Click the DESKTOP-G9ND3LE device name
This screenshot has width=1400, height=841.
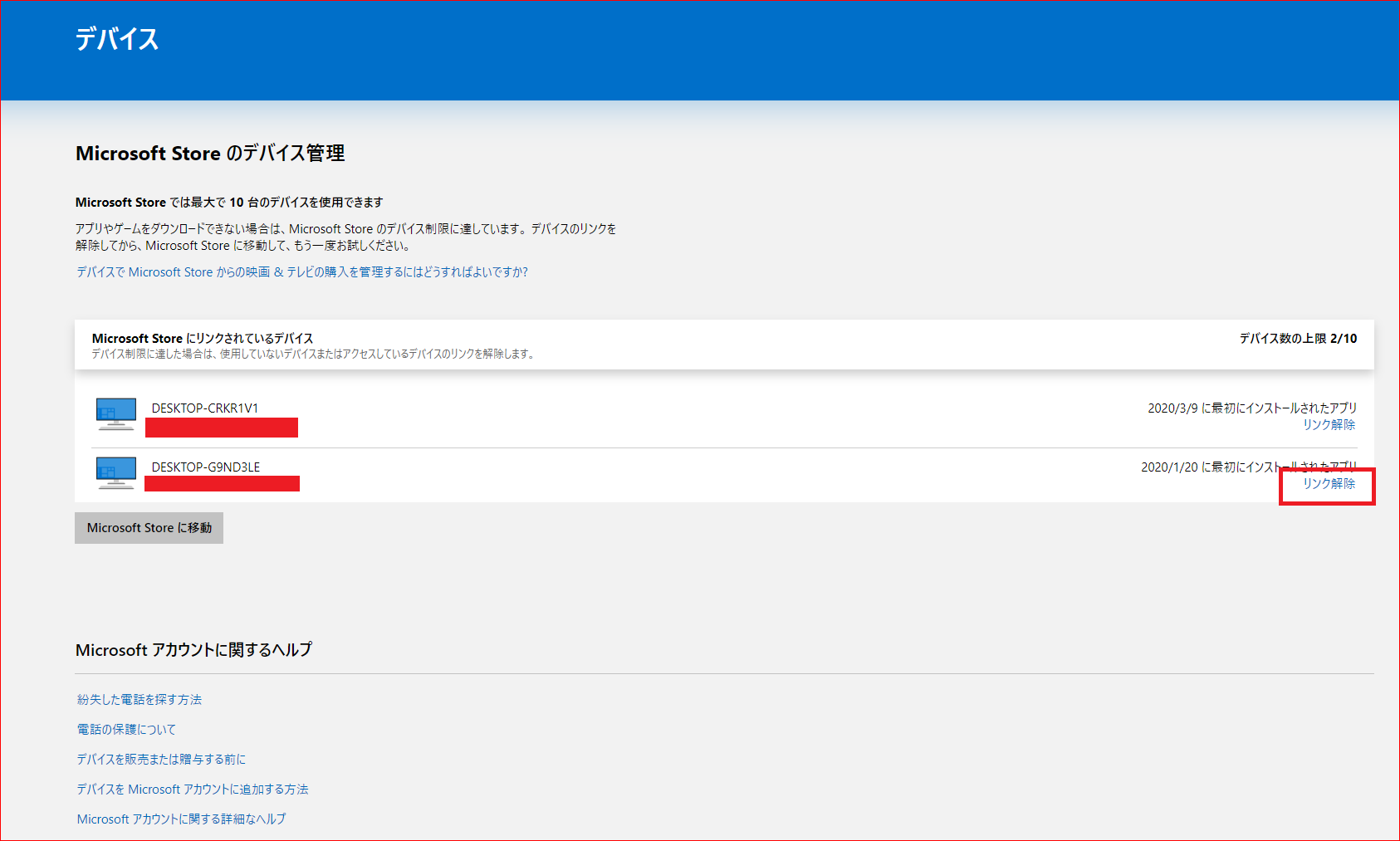point(206,467)
